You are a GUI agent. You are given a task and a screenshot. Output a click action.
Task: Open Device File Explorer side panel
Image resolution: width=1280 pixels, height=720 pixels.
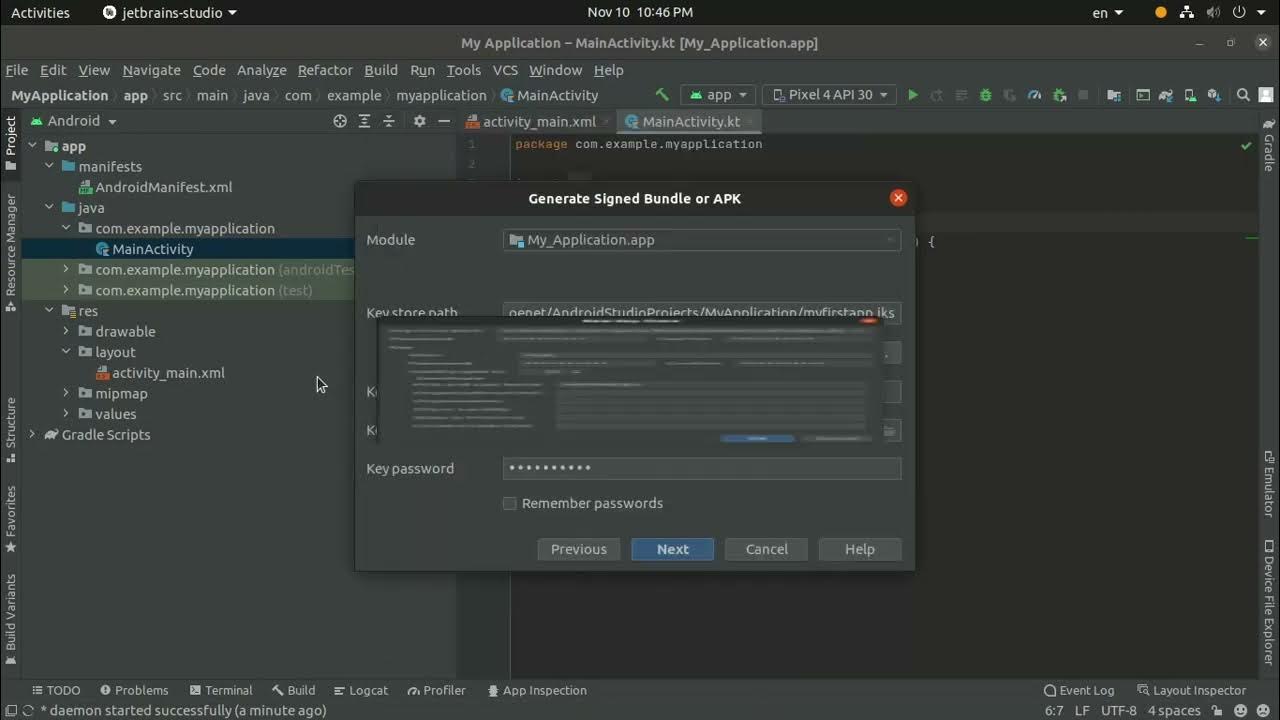tap(1268, 602)
